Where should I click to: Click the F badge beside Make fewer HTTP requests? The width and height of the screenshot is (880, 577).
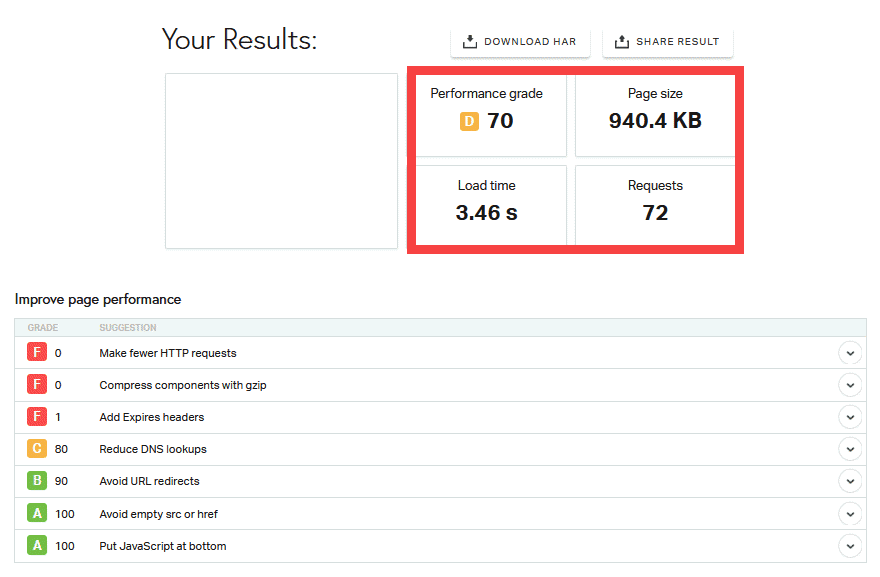coord(37,352)
